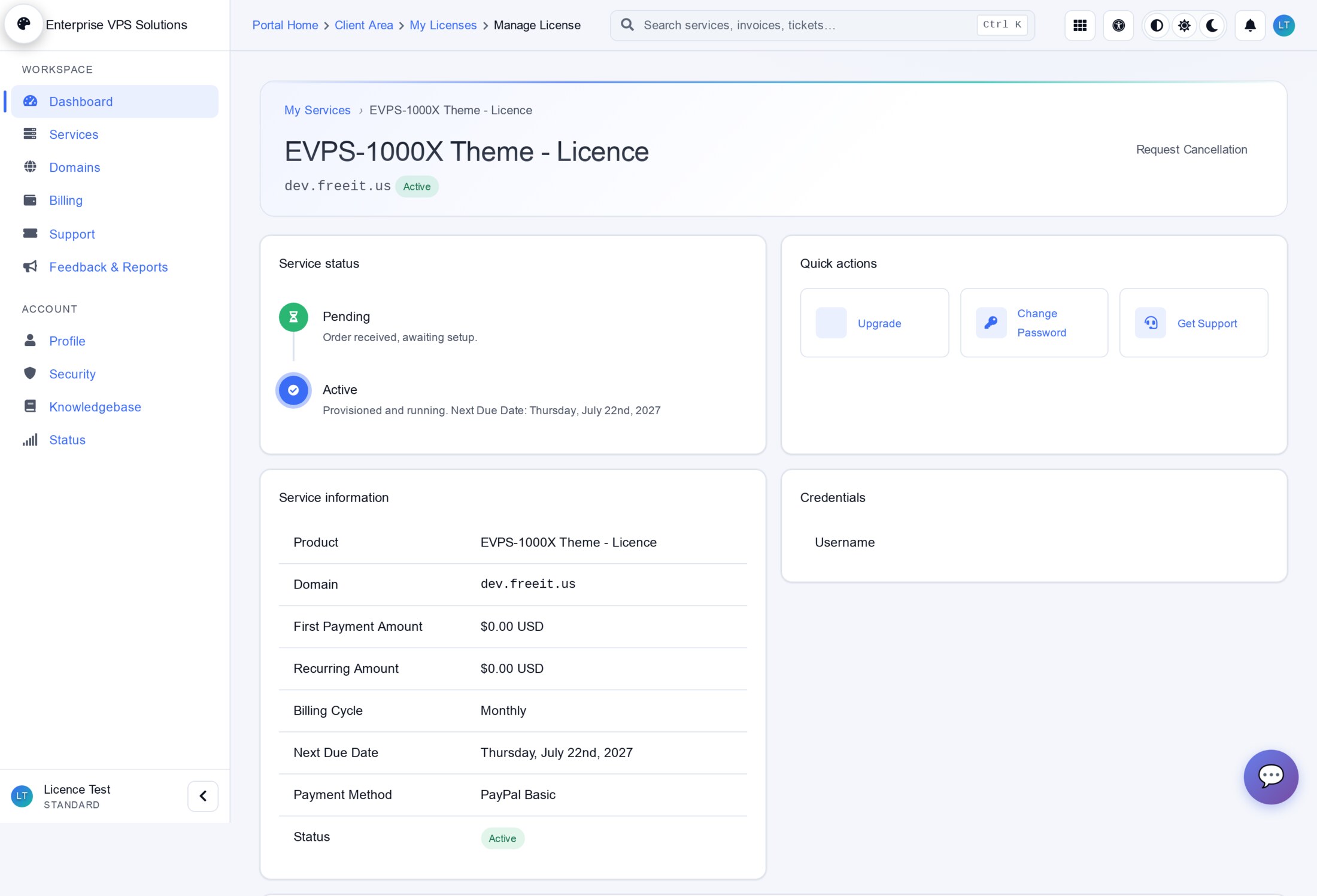1317x896 pixels.
Task: Switch to light theme mode
Action: coord(1184,25)
